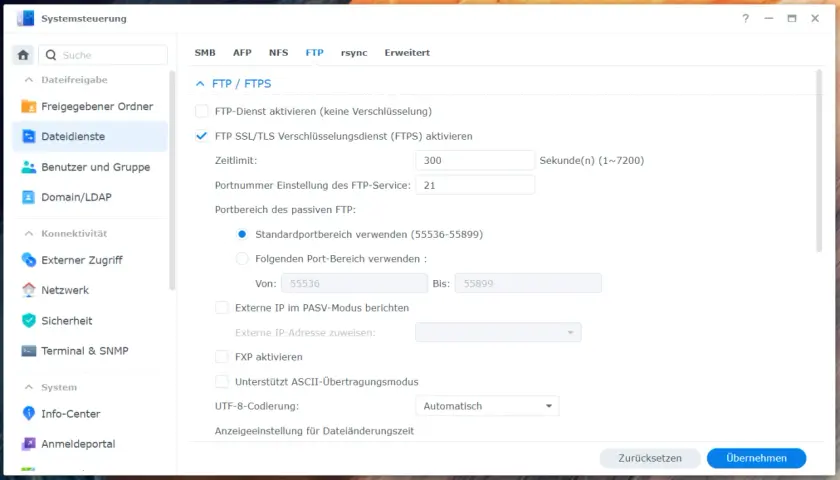Switch to the NFS tab

point(279,52)
